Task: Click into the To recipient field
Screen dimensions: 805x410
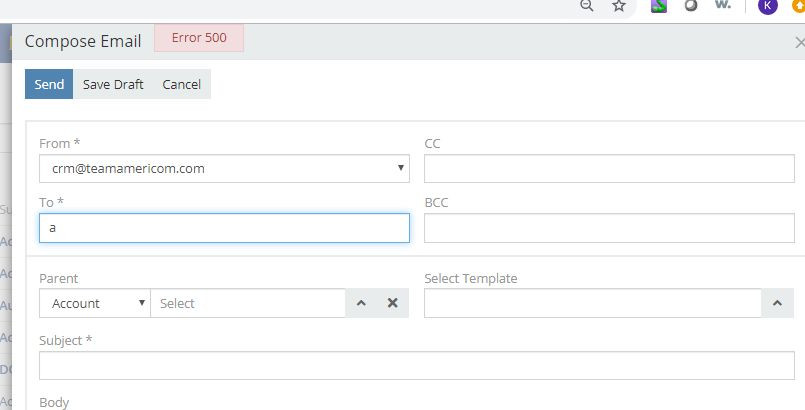Action: [224, 228]
